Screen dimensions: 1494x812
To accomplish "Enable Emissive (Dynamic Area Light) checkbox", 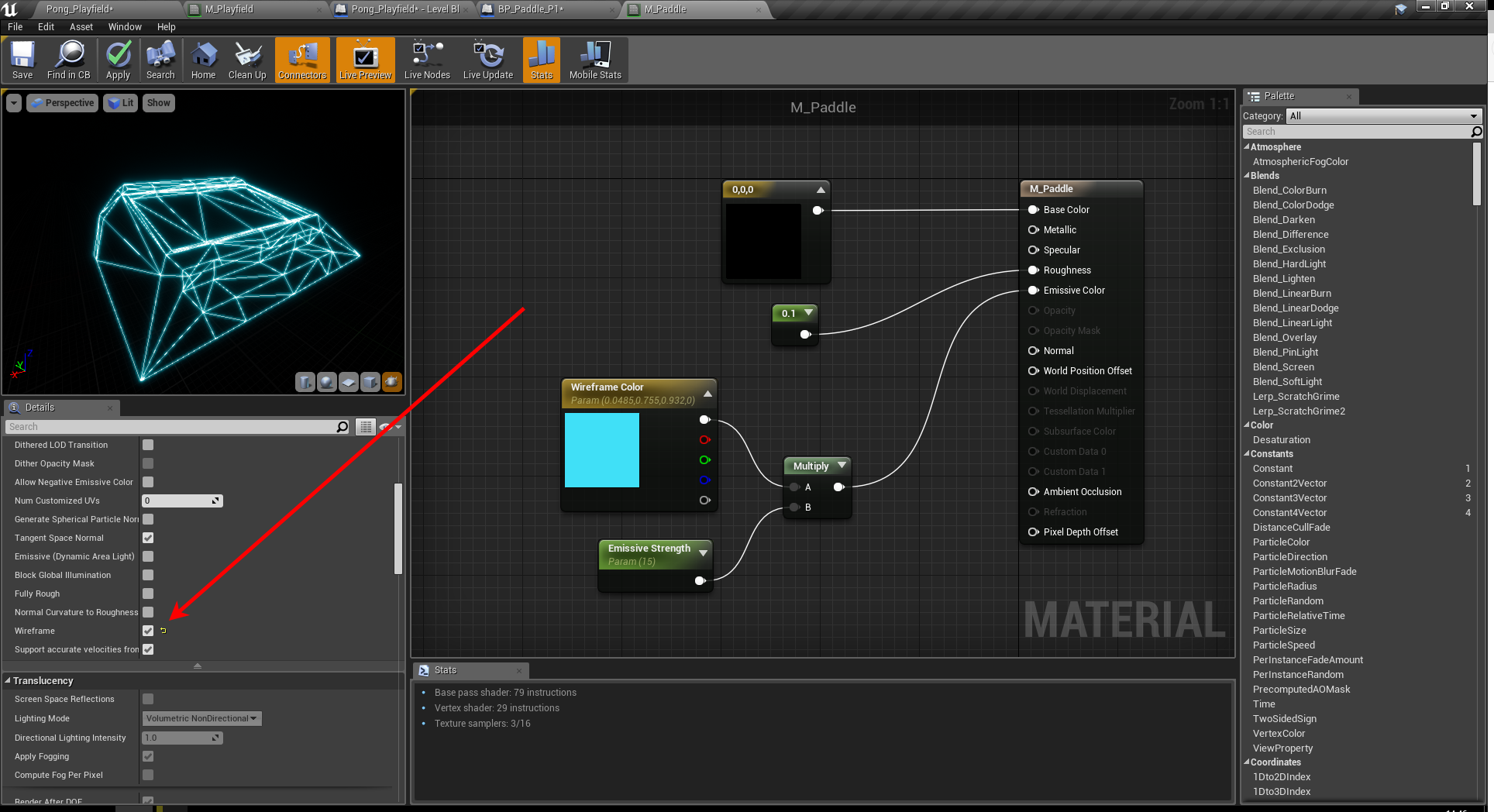I will (x=148, y=556).
